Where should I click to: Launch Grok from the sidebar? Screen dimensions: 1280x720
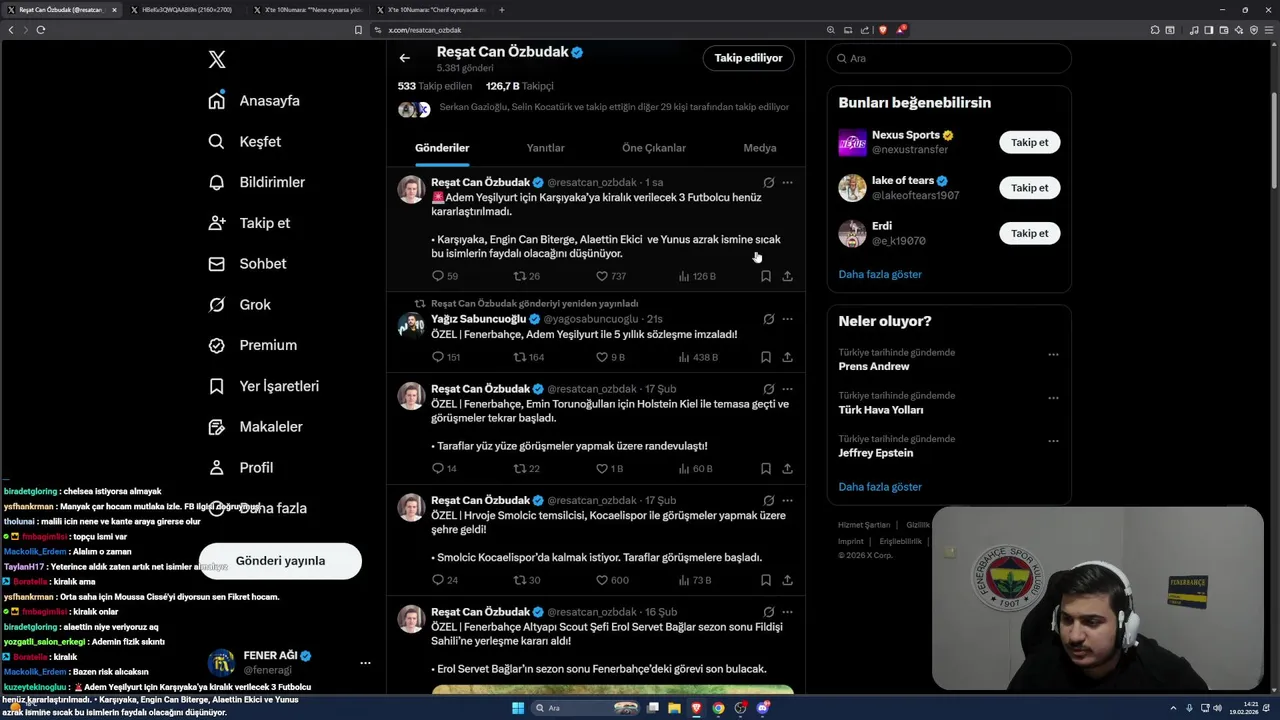(239, 305)
